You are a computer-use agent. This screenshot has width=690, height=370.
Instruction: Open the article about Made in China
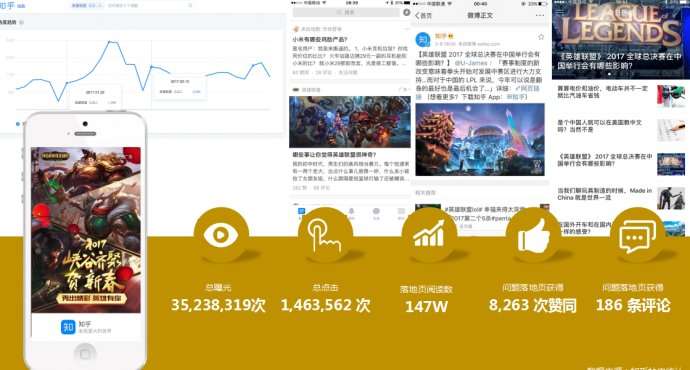[605, 194]
